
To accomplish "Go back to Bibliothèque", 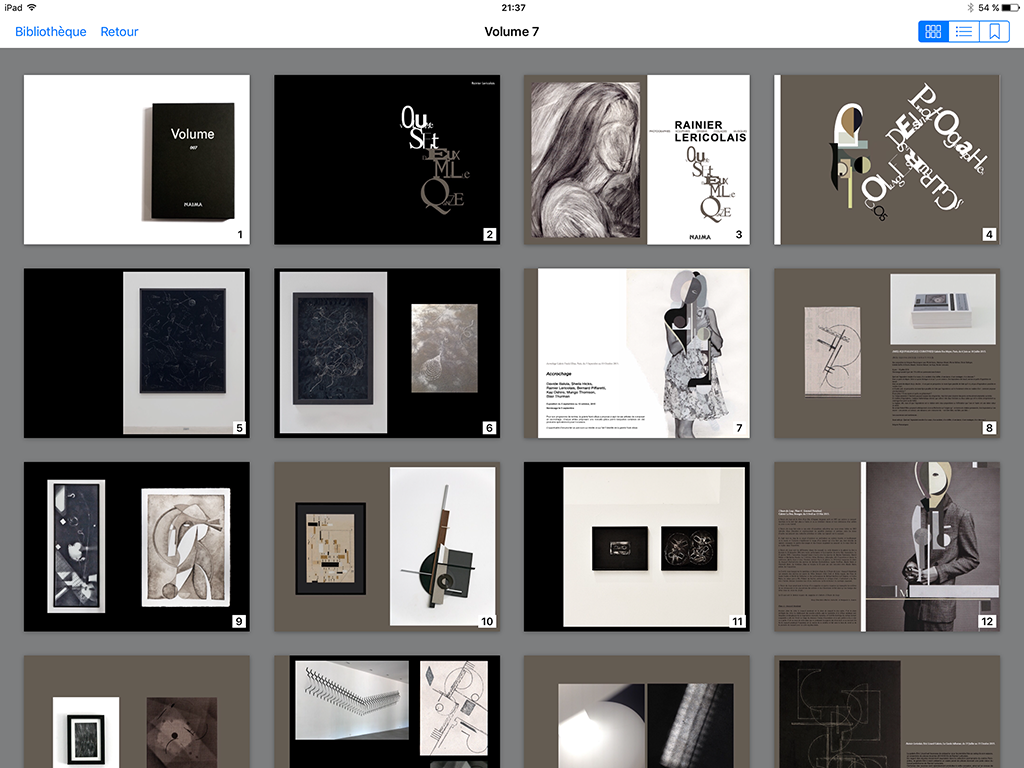I will [50, 32].
